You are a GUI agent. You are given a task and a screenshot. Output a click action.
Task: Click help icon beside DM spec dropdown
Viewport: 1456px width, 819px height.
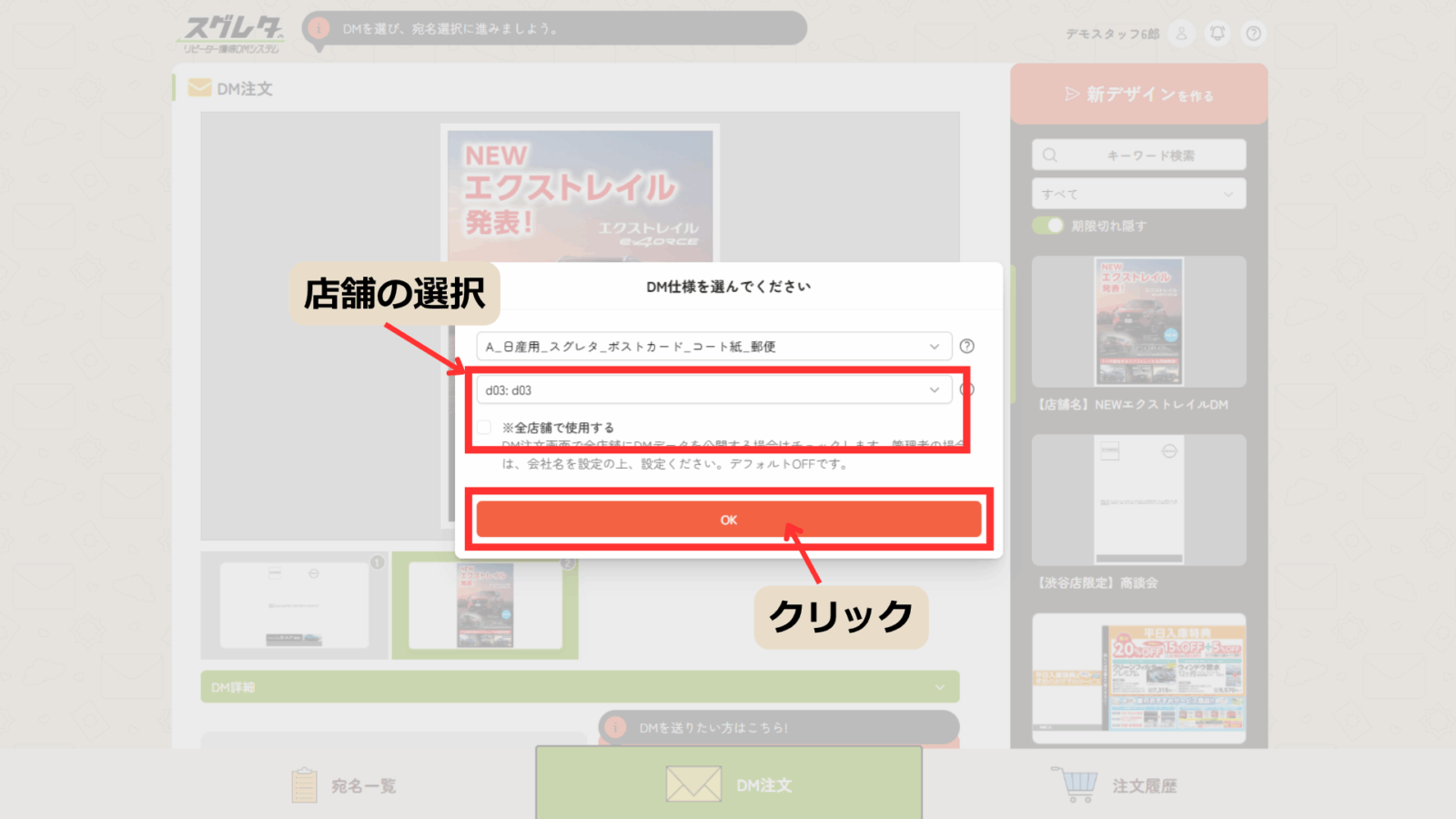[967, 346]
